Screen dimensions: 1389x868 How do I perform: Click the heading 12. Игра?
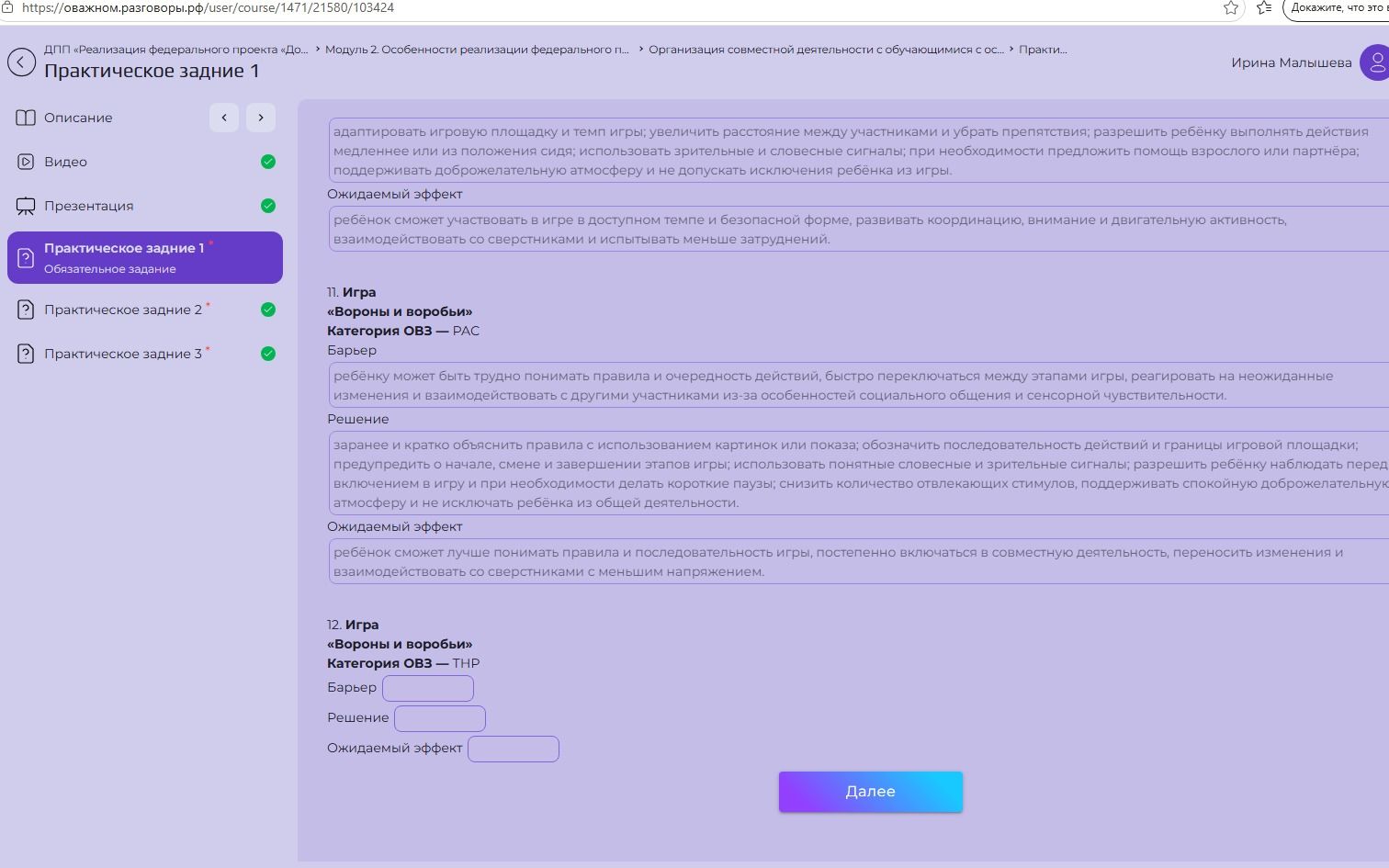point(353,625)
